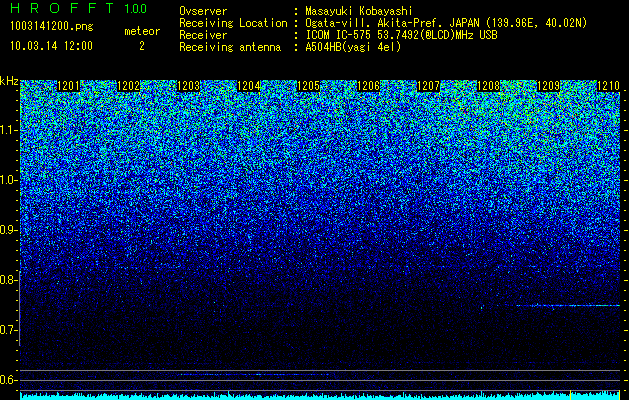This screenshot has width=629, height=400.
Task: Click the yellow marker in the bottom intensity strip
Action: 570,394
